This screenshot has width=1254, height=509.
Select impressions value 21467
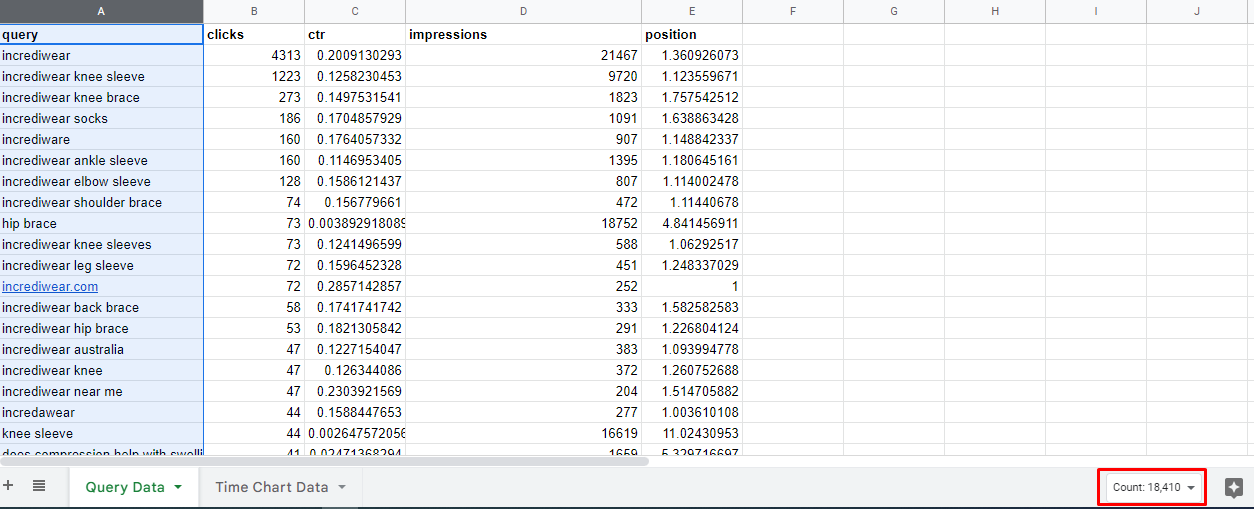[x=524, y=55]
